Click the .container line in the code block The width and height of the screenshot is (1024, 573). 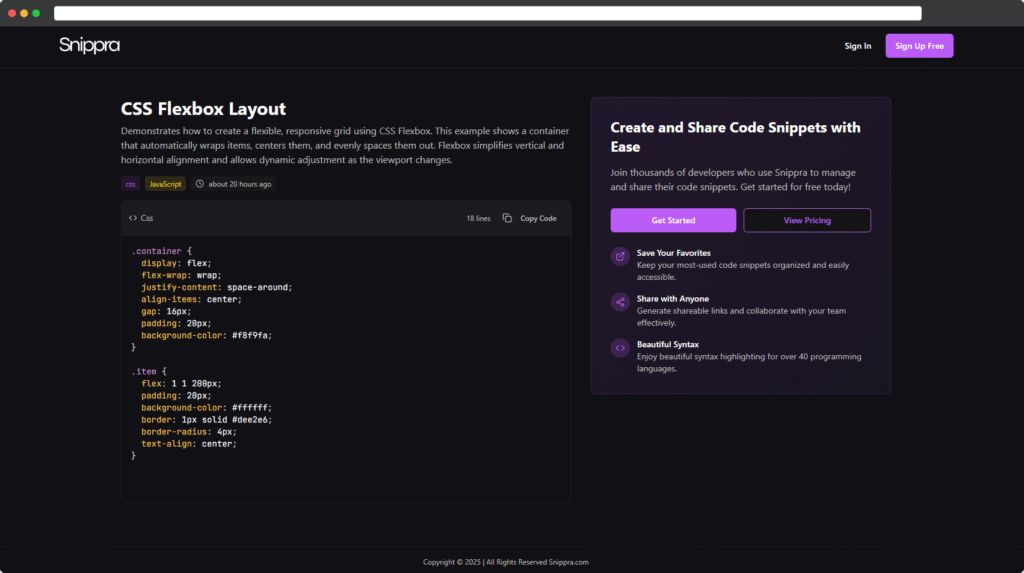click(160, 250)
